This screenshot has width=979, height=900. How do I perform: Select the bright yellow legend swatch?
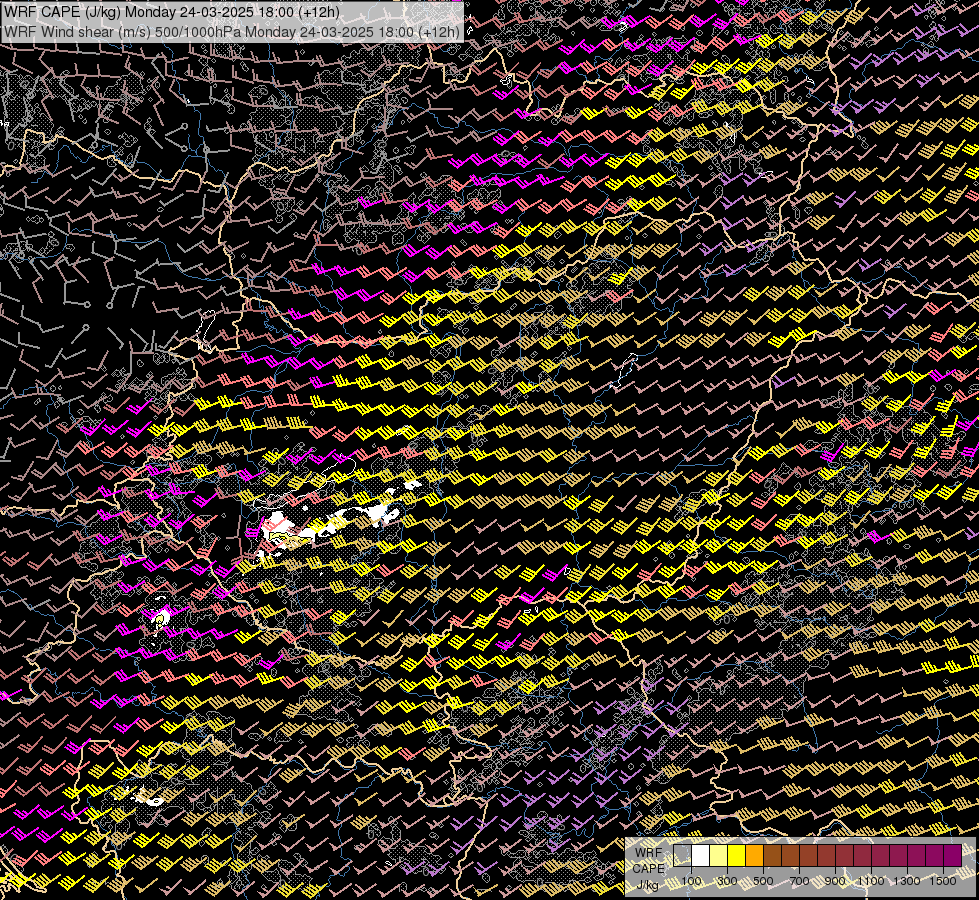[736, 856]
